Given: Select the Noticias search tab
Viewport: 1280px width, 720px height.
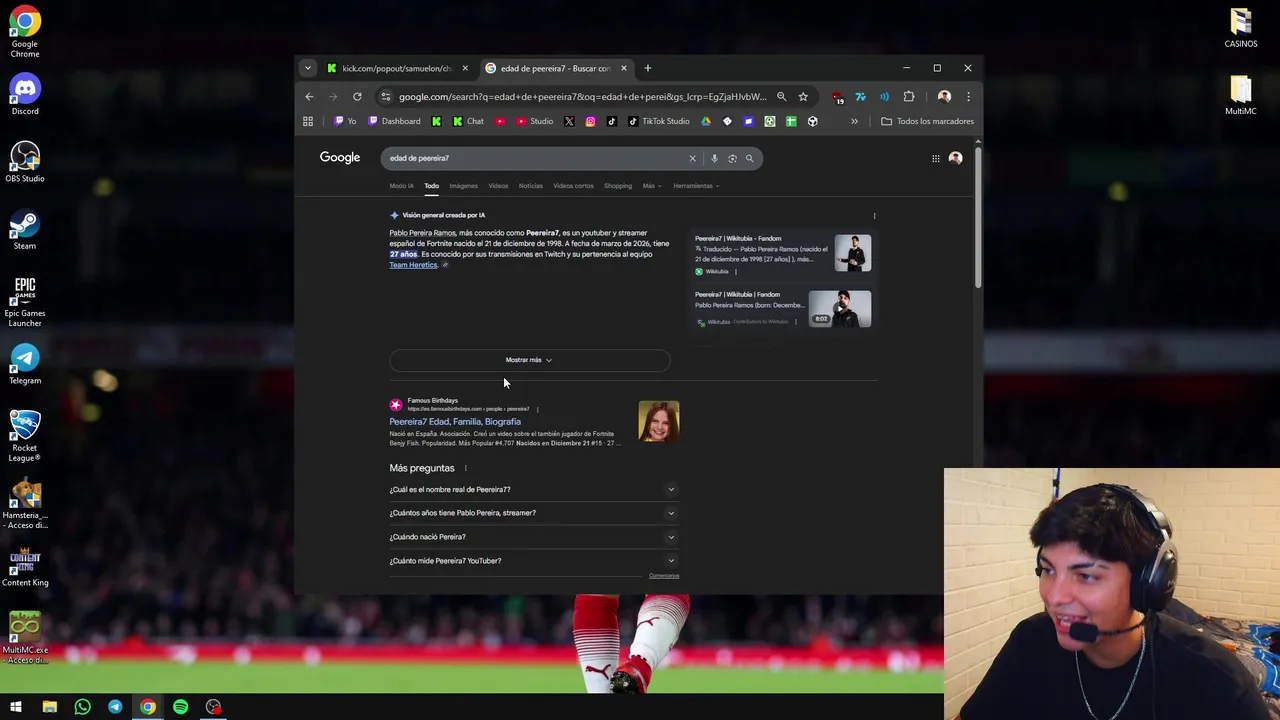Looking at the screenshot, I should (x=531, y=186).
